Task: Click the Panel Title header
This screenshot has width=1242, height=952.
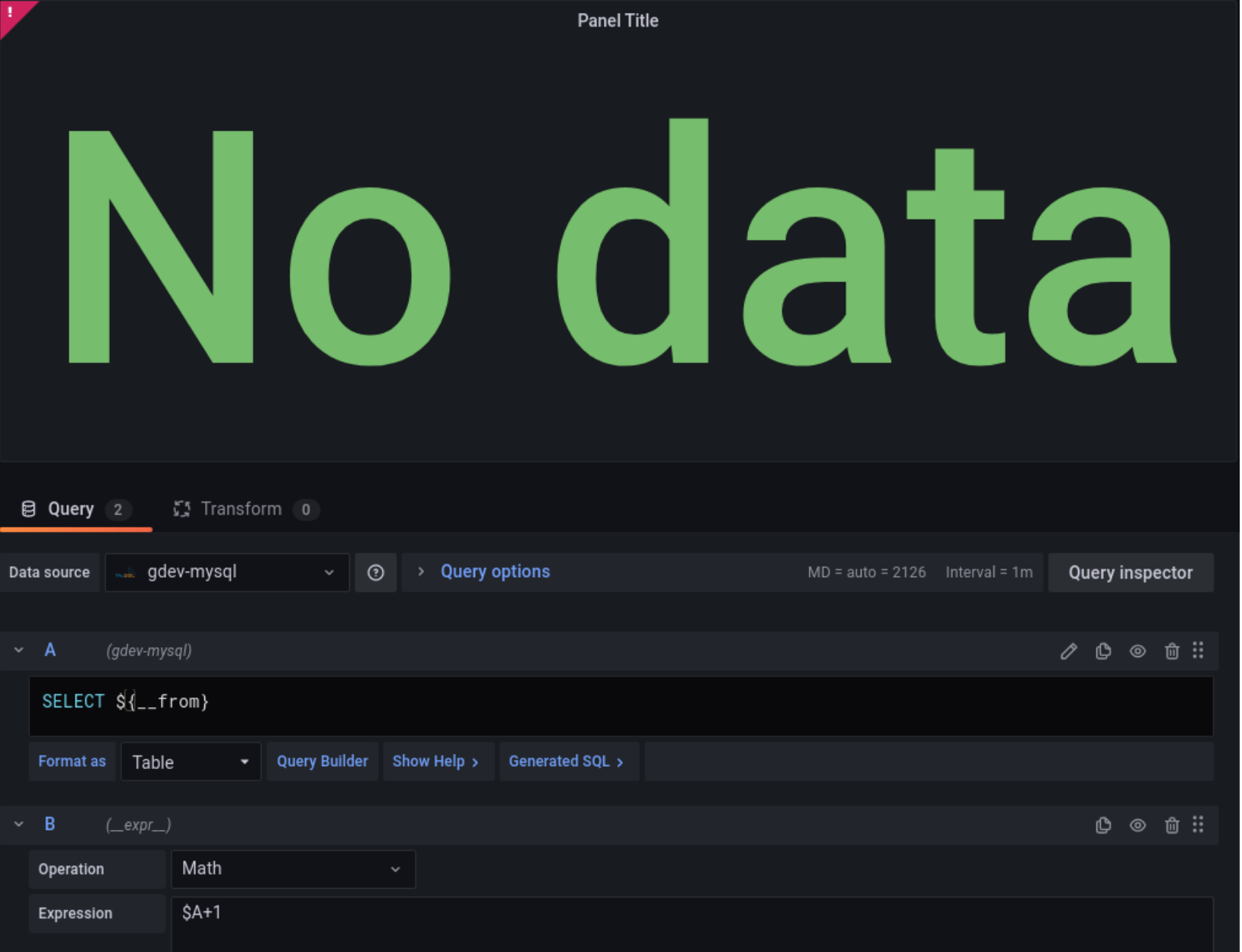Action: pyautogui.click(x=618, y=21)
